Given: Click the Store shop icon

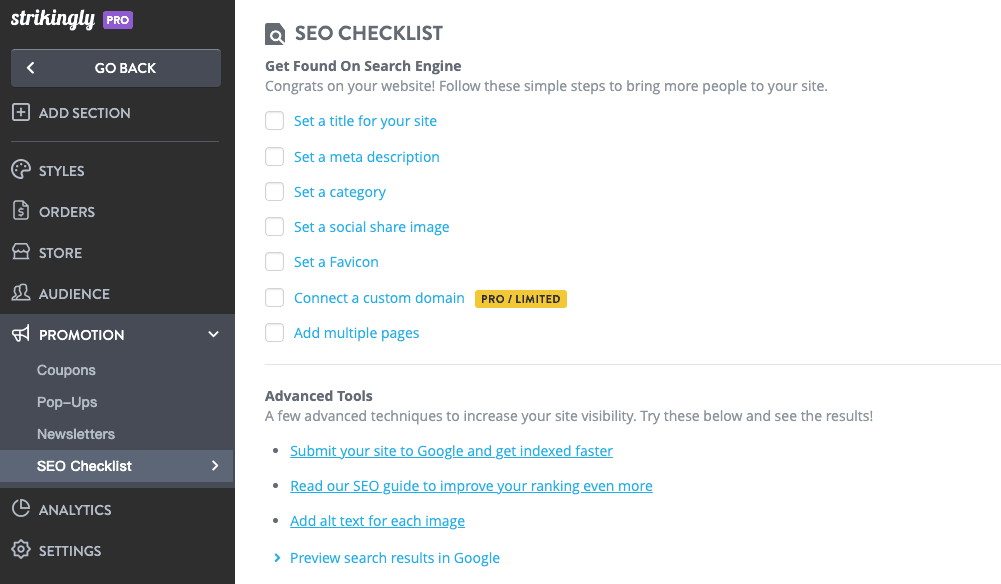Looking at the screenshot, I should pyautogui.click(x=20, y=252).
